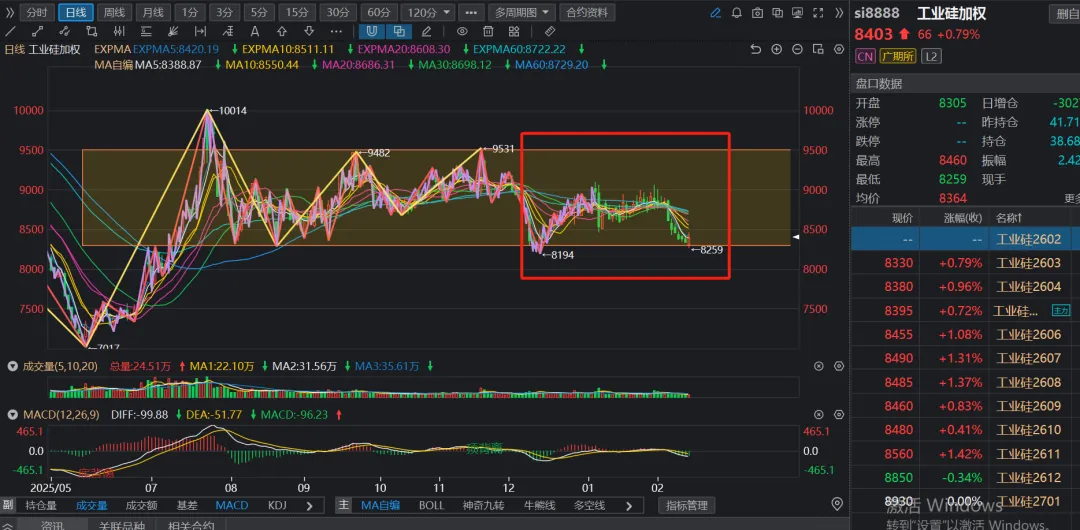Select the straight line drawing tool
The width and height of the screenshot is (1080, 530).
click(10, 31)
